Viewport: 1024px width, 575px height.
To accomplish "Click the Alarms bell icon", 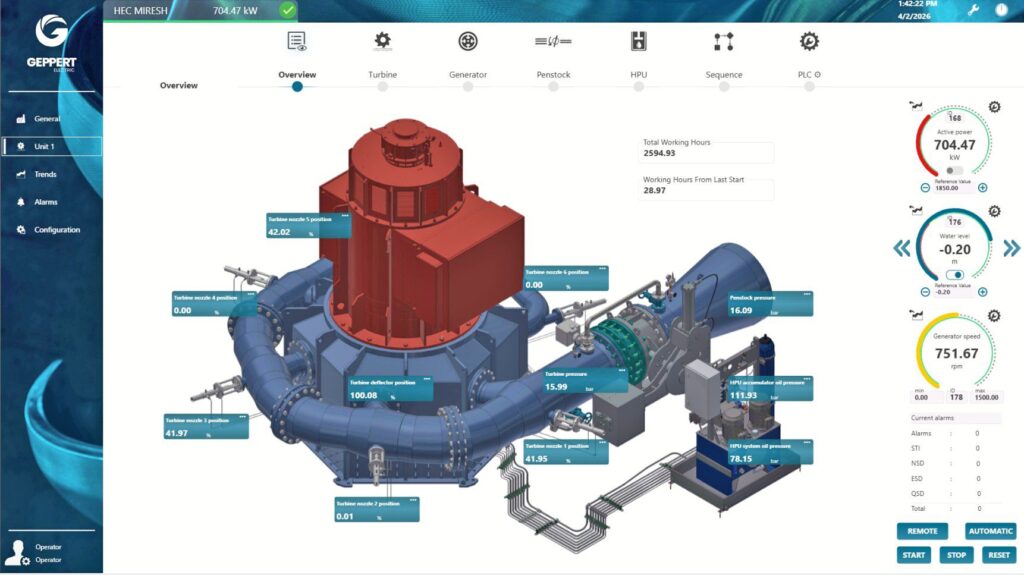I will point(21,202).
